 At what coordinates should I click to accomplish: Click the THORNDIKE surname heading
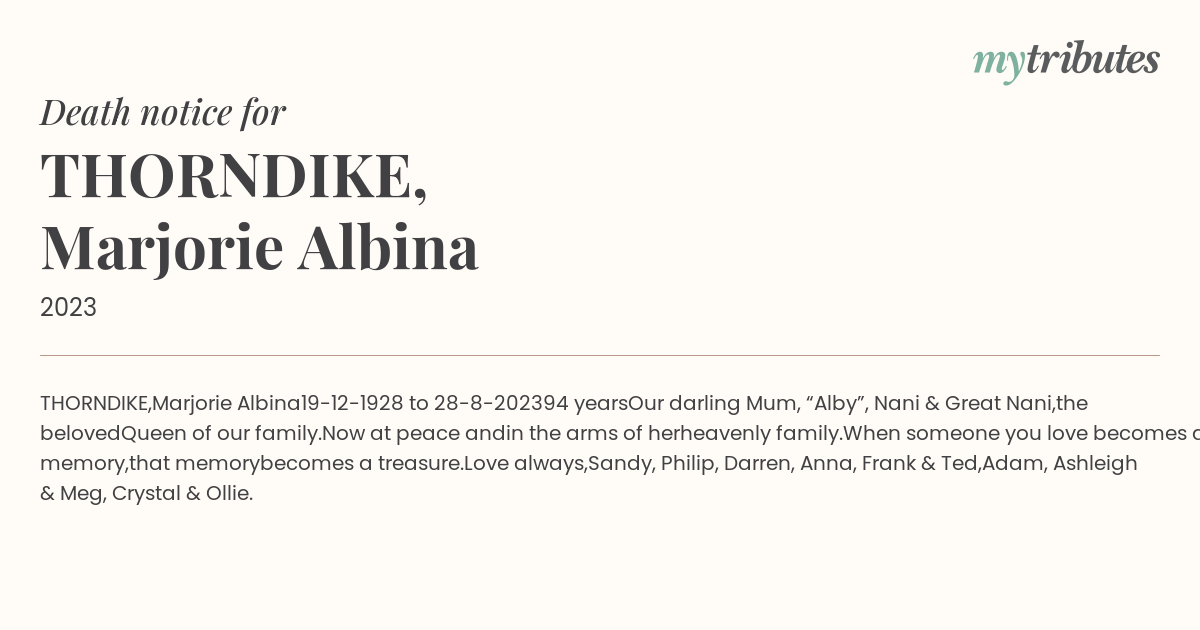click(234, 176)
